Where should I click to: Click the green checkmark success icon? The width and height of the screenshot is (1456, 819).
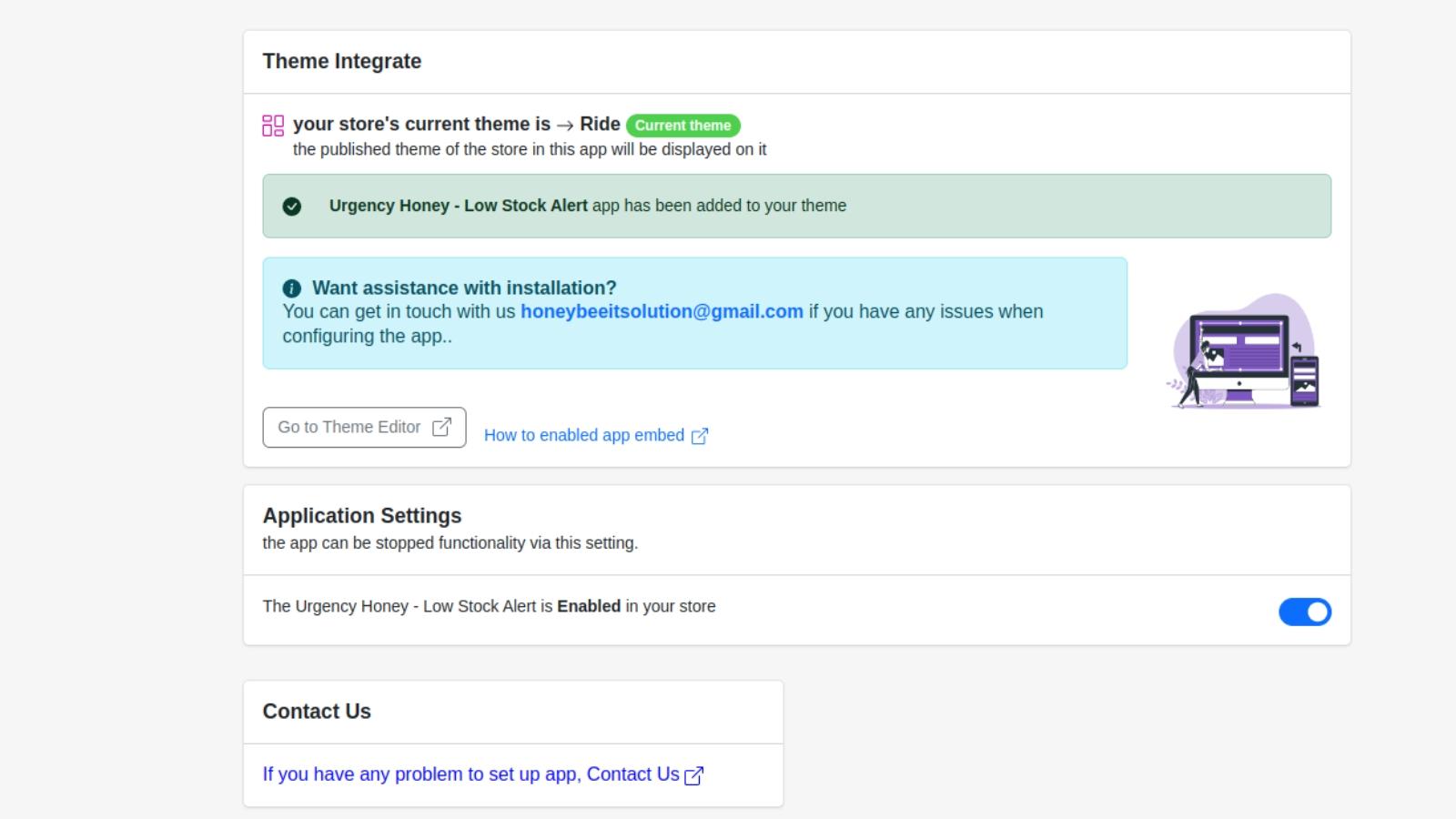[291, 207]
